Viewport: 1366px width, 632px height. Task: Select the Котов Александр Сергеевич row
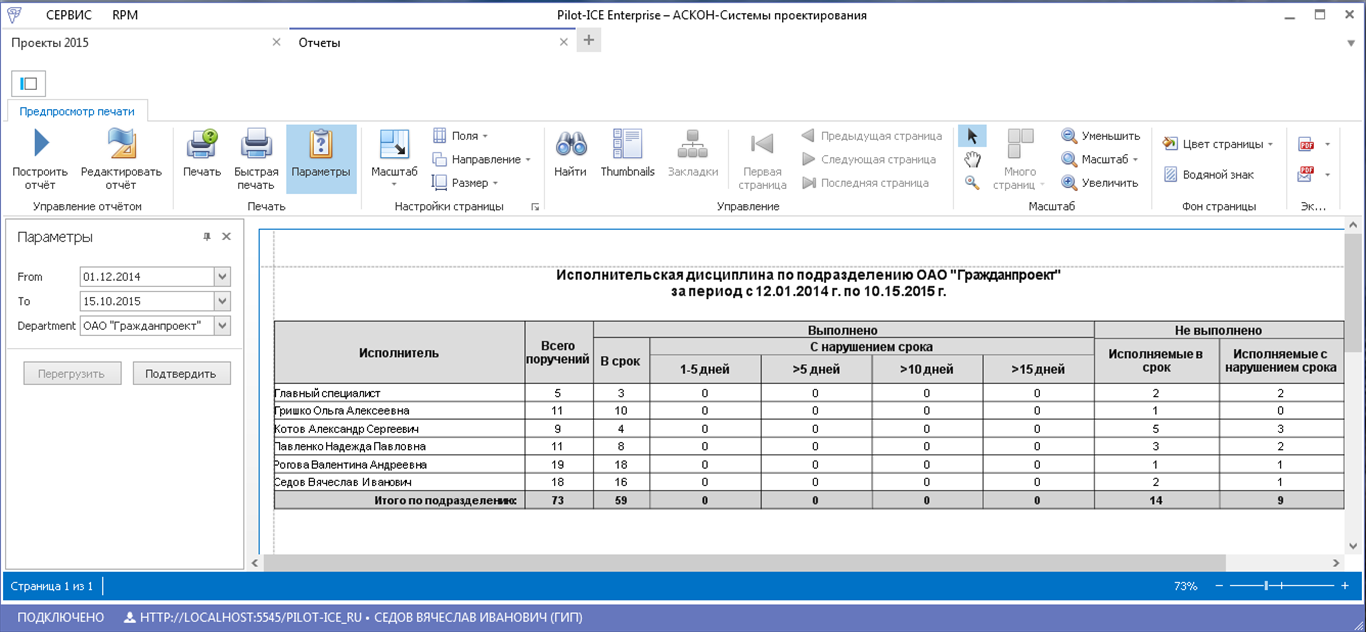click(x=808, y=429)
